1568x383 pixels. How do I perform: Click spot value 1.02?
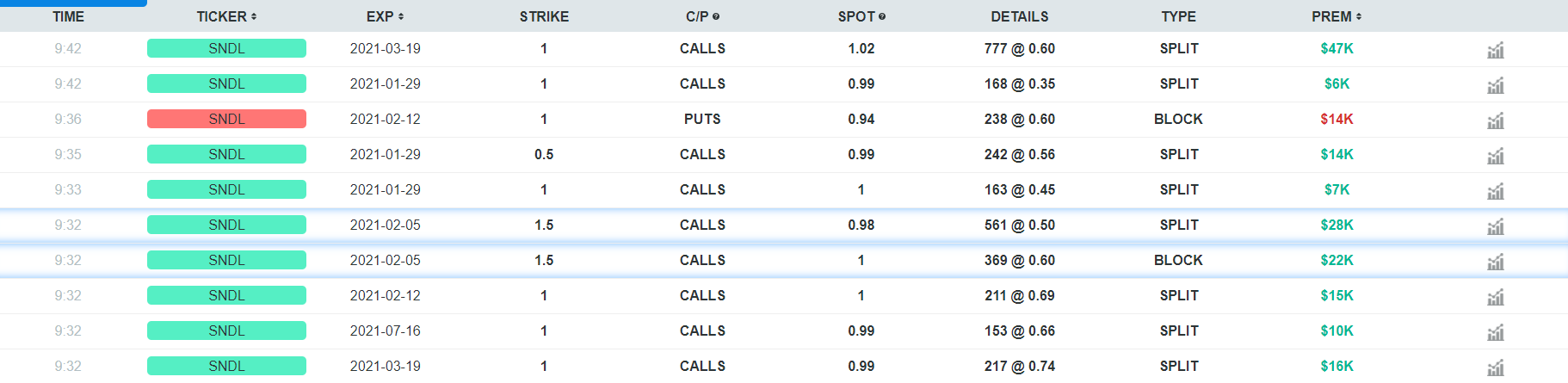861,48
